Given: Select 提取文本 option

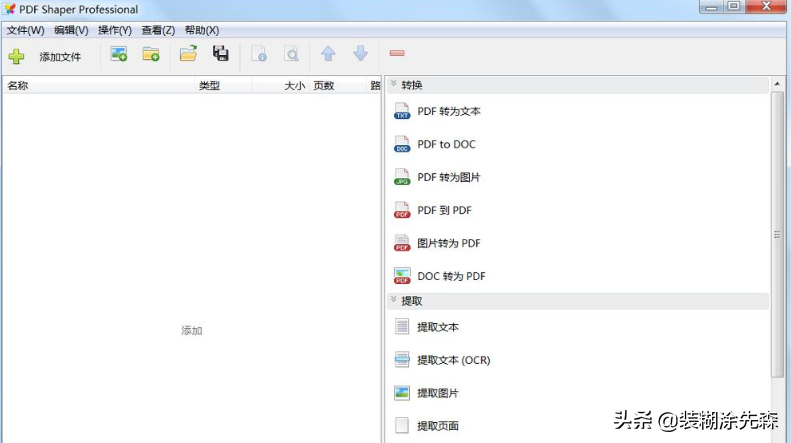Looking at the screenshot, I should click(x=438, y=327).
